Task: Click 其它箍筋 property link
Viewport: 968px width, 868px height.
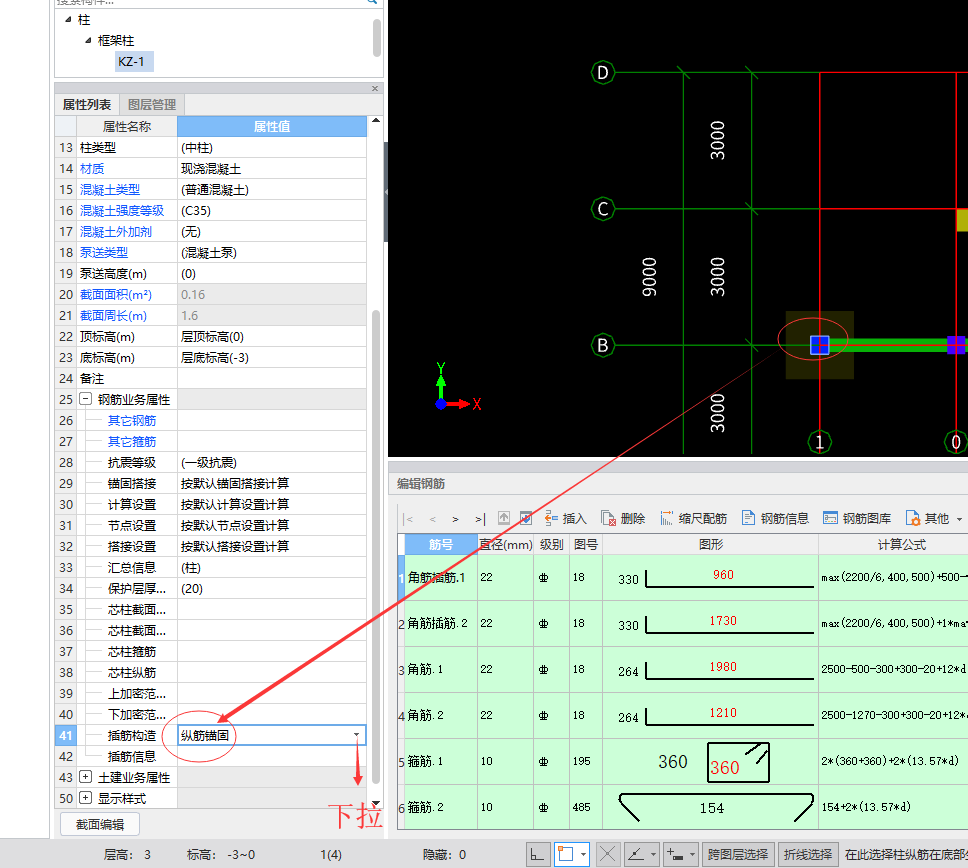Action: (131, 441)
